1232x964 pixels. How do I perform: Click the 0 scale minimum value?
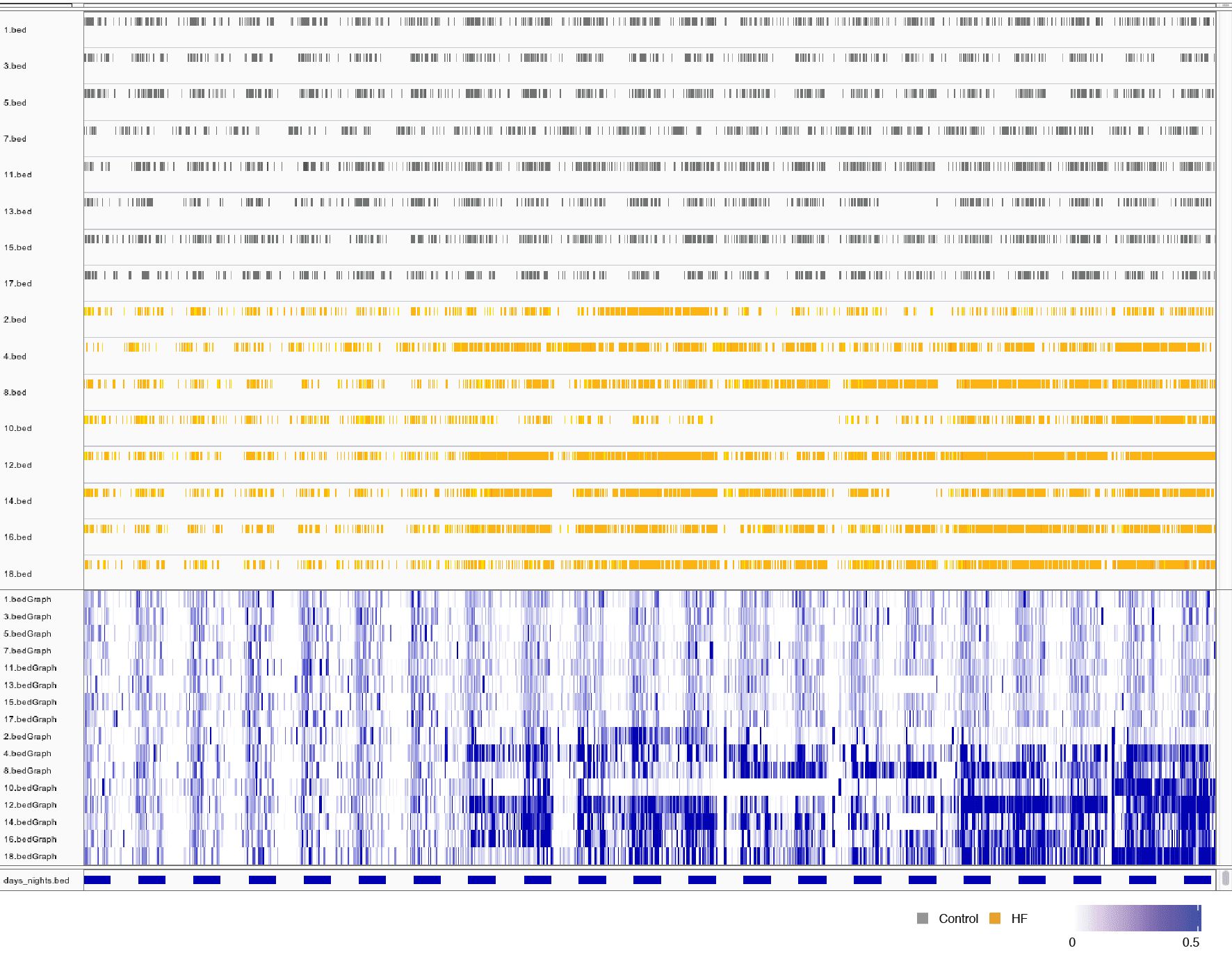point(1072,942)
